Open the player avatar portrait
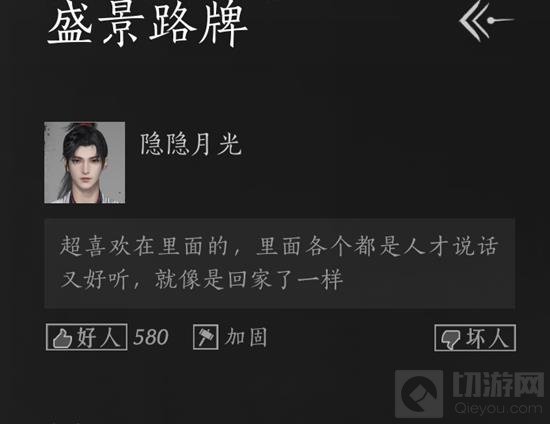This screenshot has height=424, width=550. (85, 162)
